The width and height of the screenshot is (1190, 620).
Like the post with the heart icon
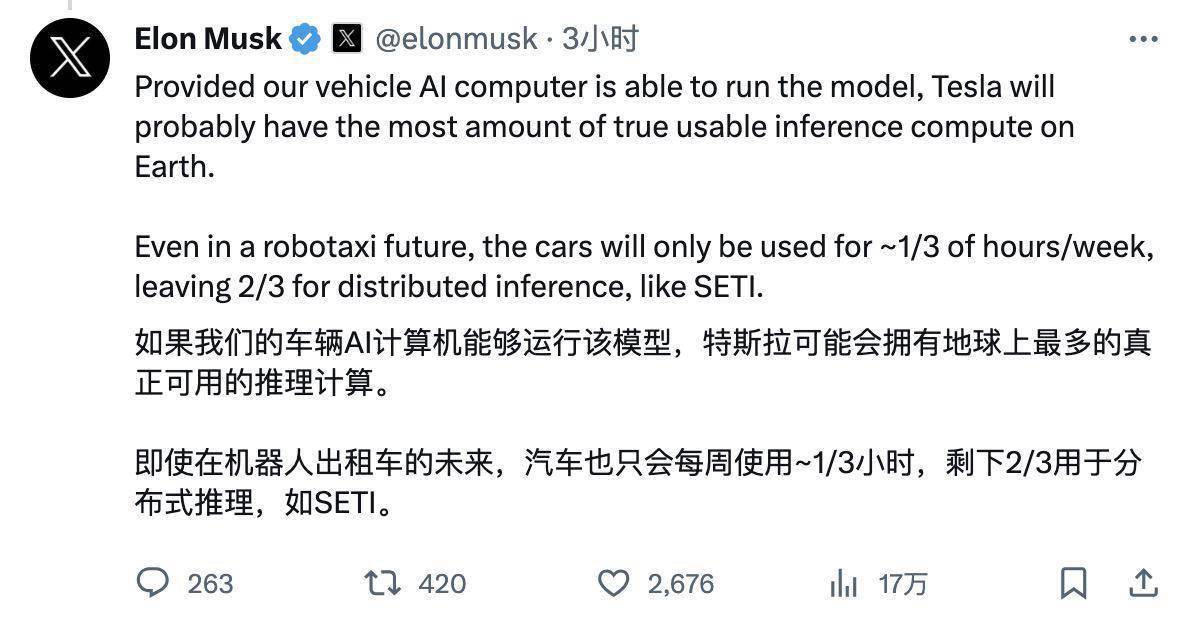[614, 583]
